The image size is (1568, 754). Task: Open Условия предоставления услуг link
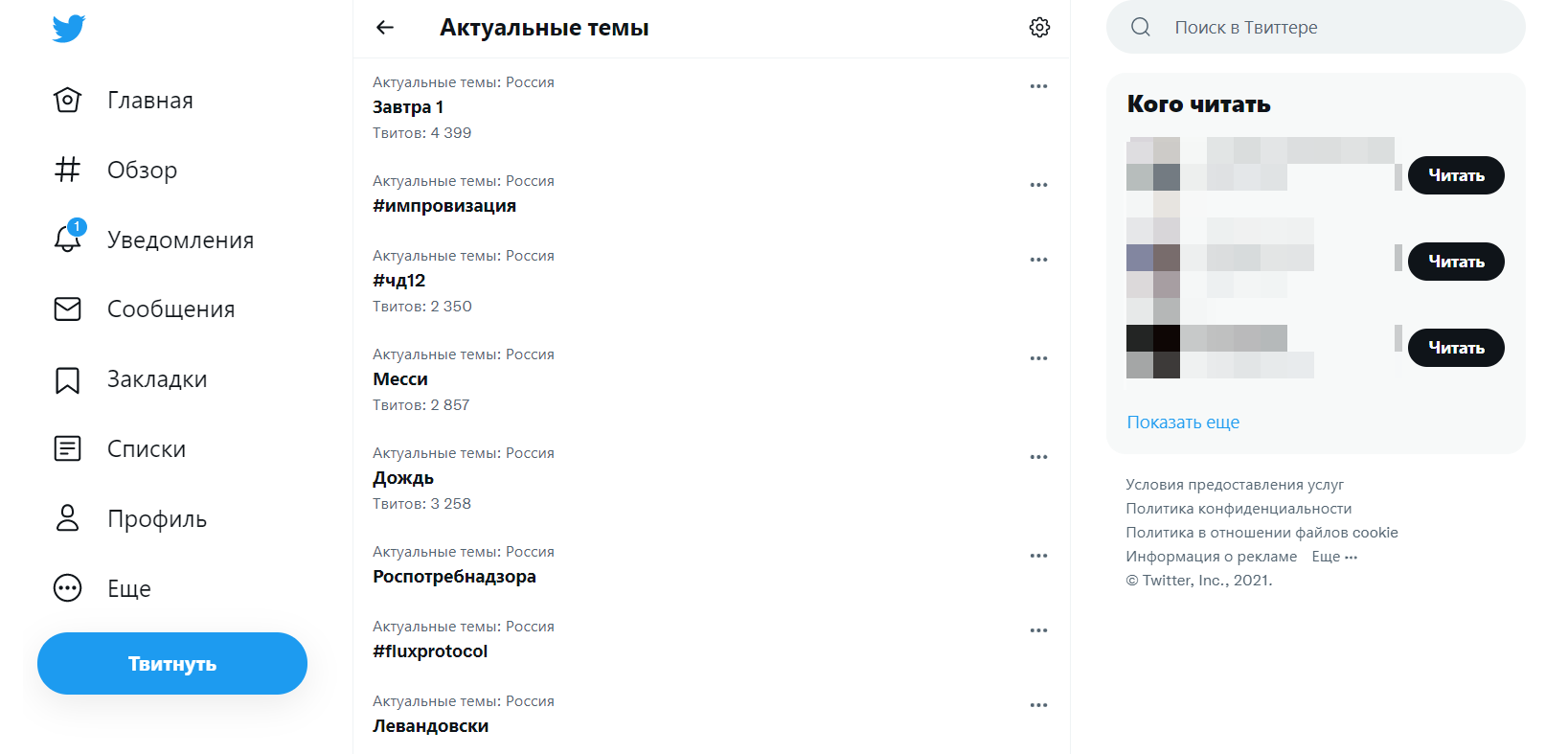(x=1235, y=485)
